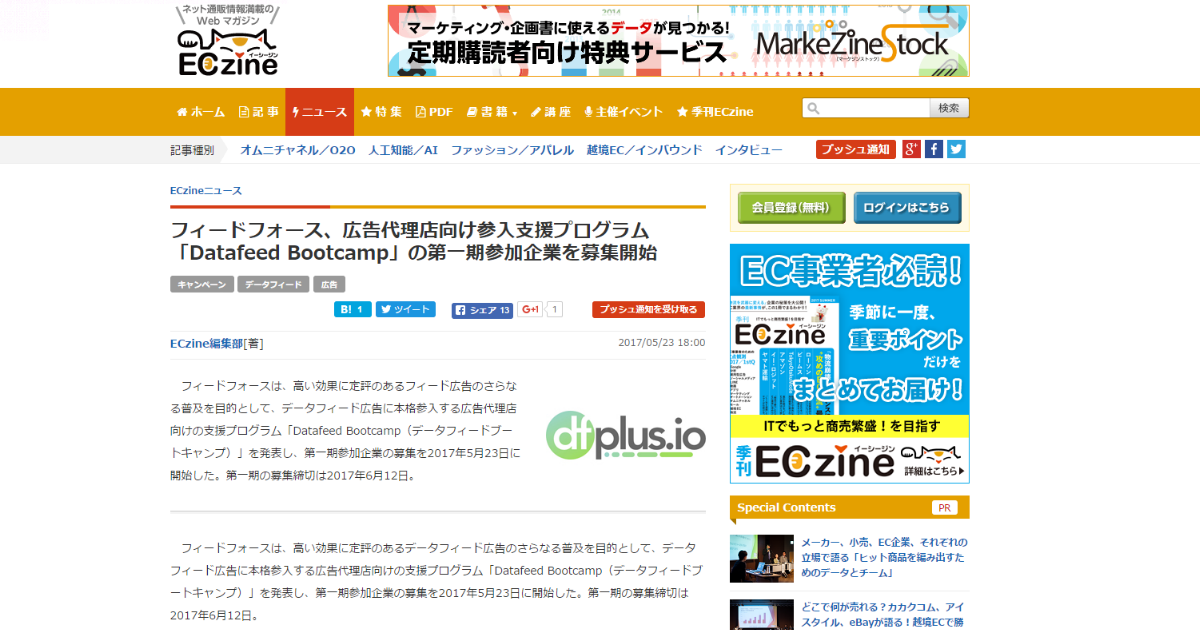
Task: Open the どこで何が売れる article link
Action: click(885, 614)
